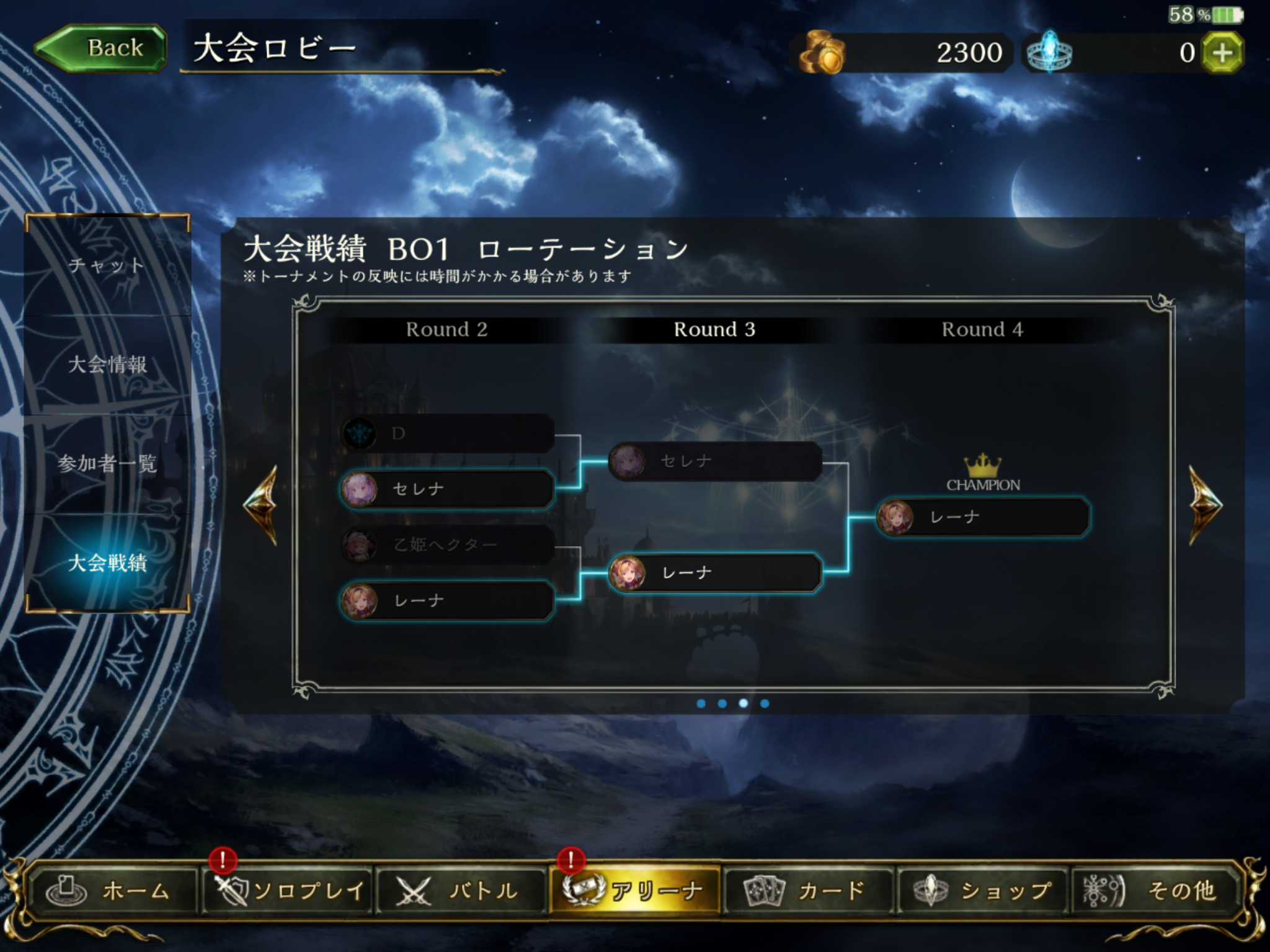Tap the CHAMPION crown icon
Screen dimensions: 1270x952
pos(983,465)
